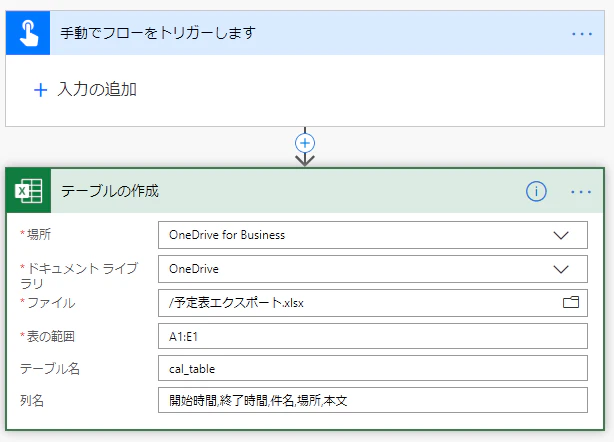The width and height of the screenshot is (614, 442).
Task: Click the 列名 field with column names
Action: (x=373, y=400)
